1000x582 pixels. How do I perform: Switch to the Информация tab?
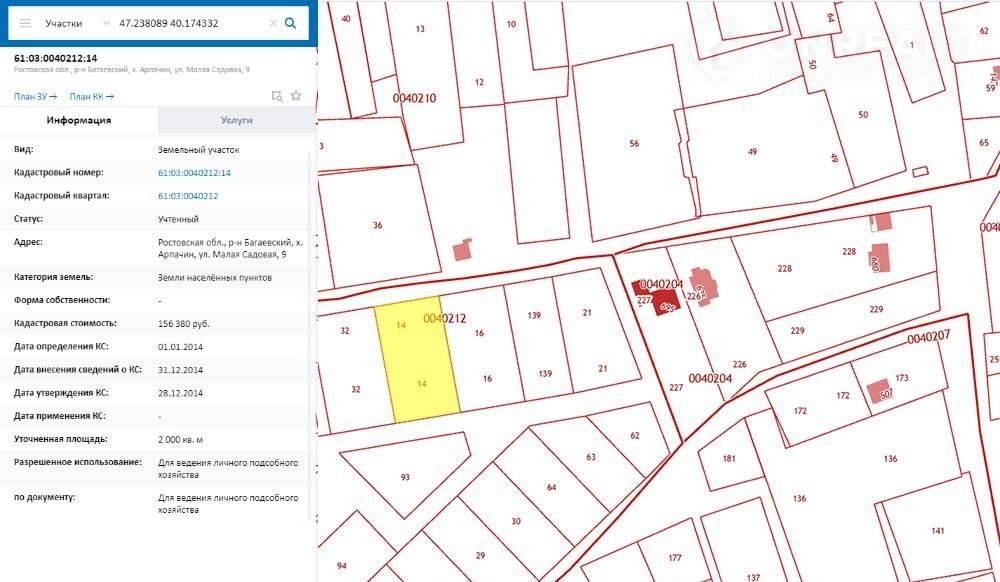[79, 120]
